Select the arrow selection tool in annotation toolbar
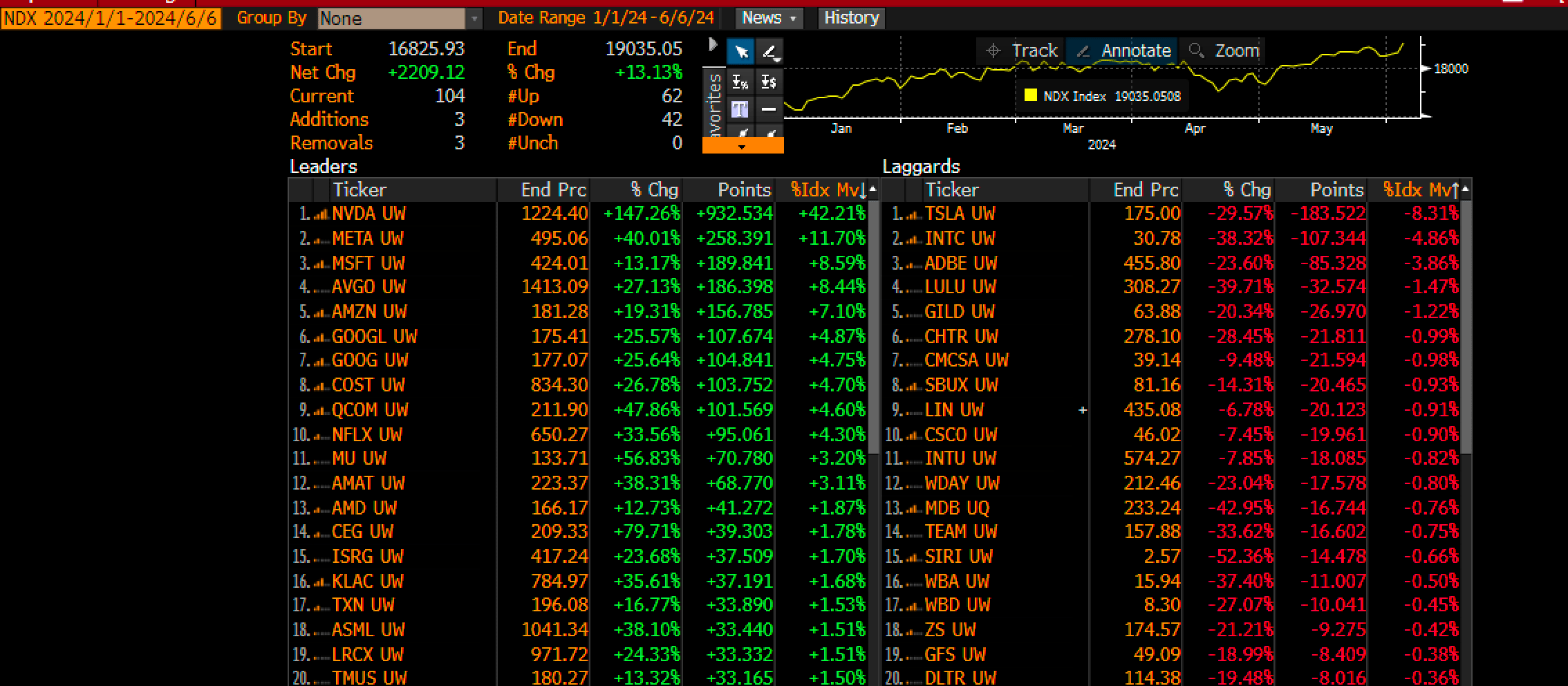The width and height of the screenshot is (1568, 686). (x=740, y=50)
